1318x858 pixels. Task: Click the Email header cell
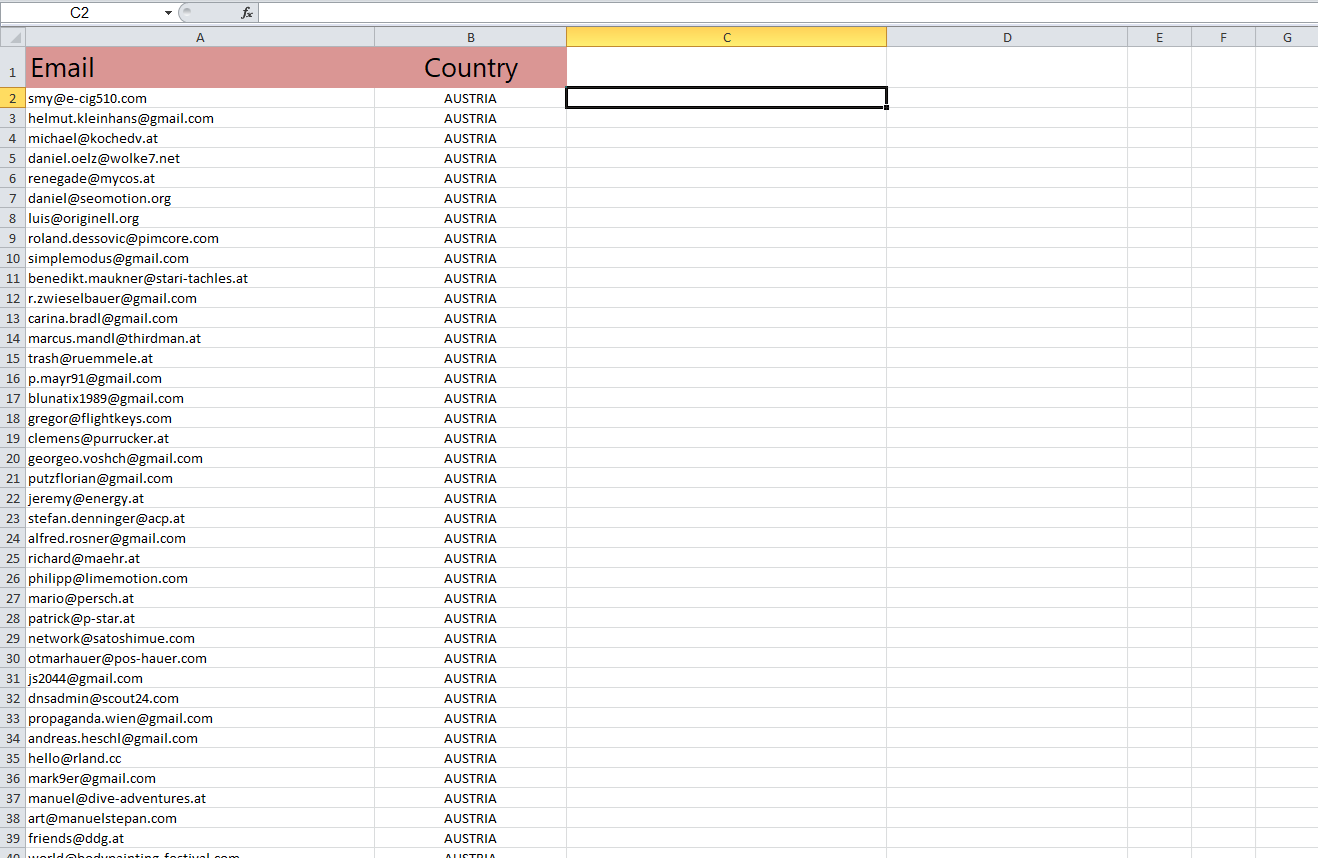click(200, 67)
